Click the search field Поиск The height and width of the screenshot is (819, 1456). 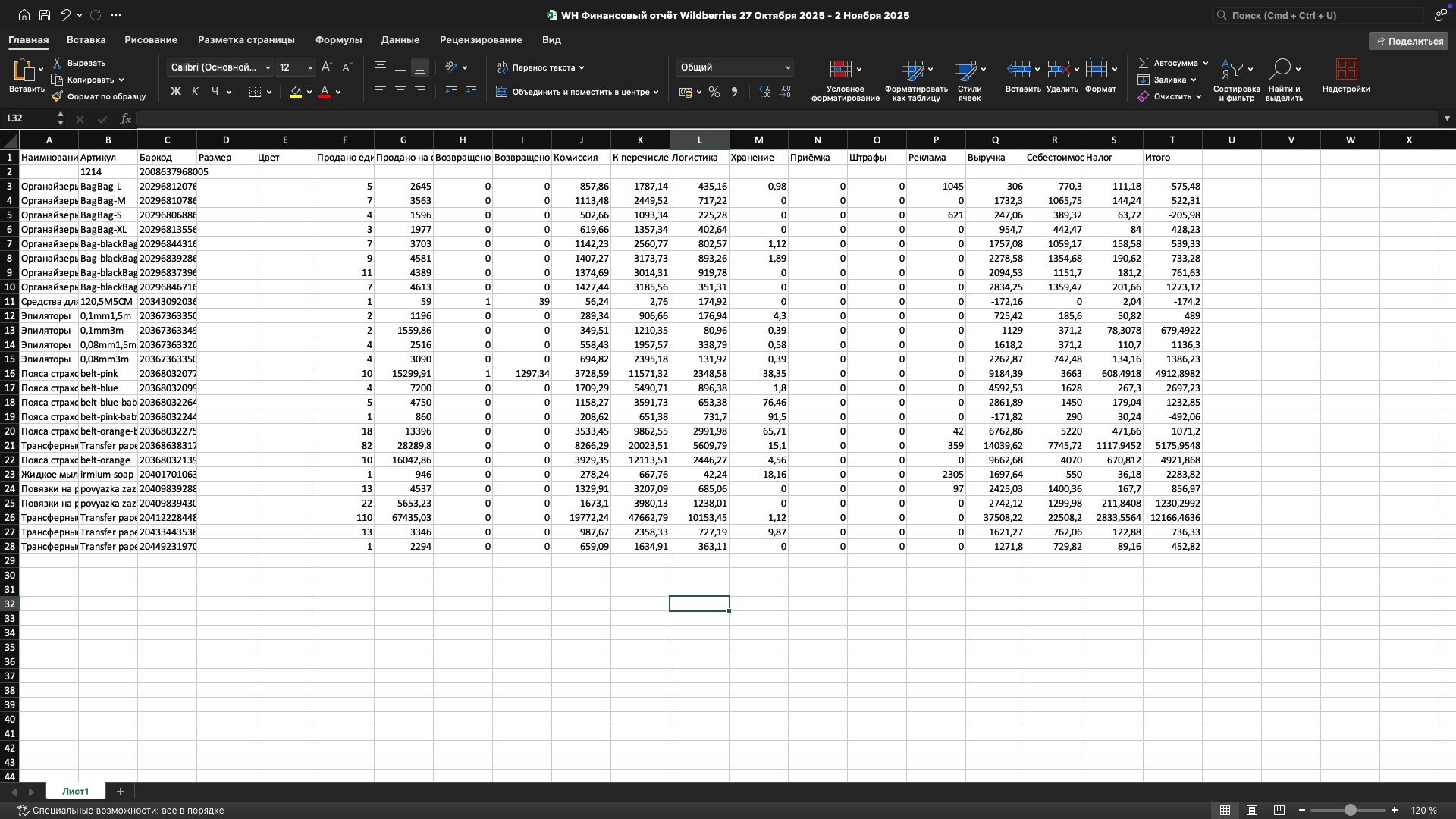1319,15
